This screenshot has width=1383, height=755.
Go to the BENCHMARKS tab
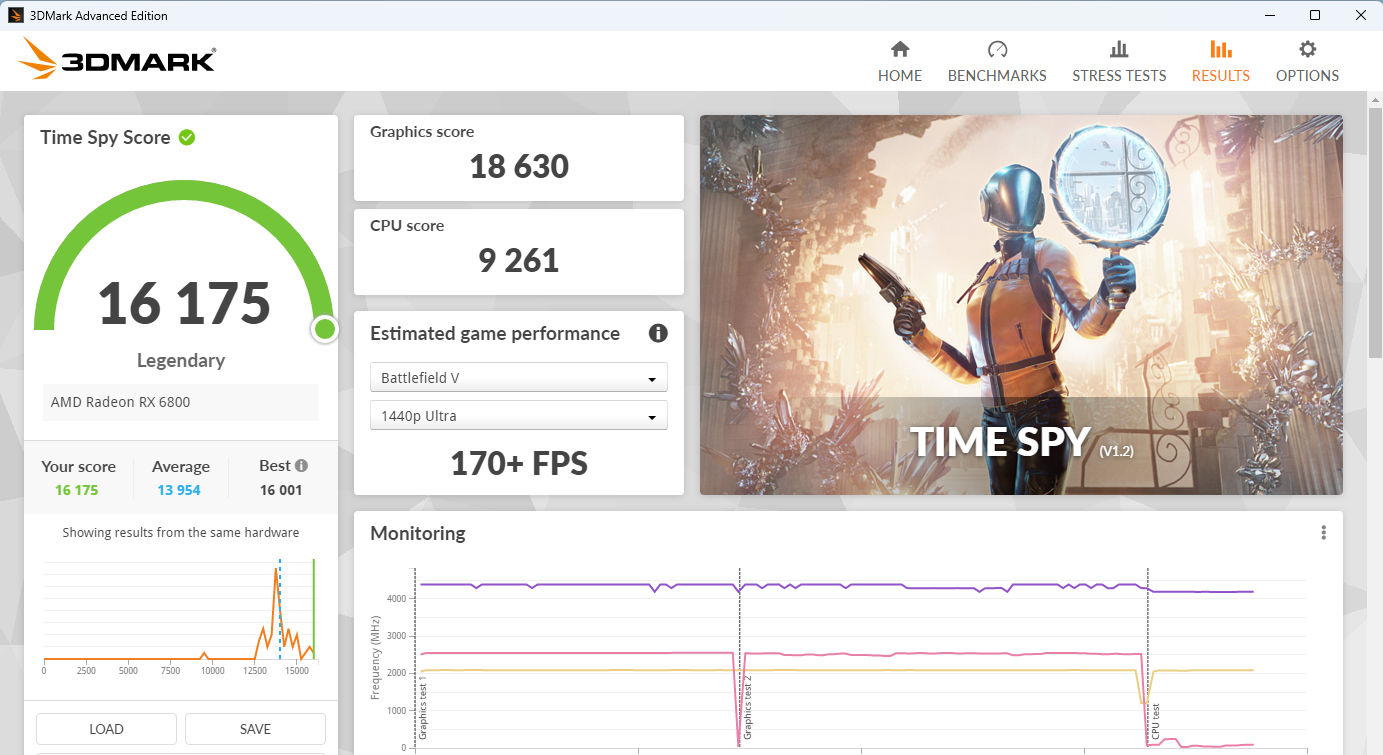[x=997, y=62]
